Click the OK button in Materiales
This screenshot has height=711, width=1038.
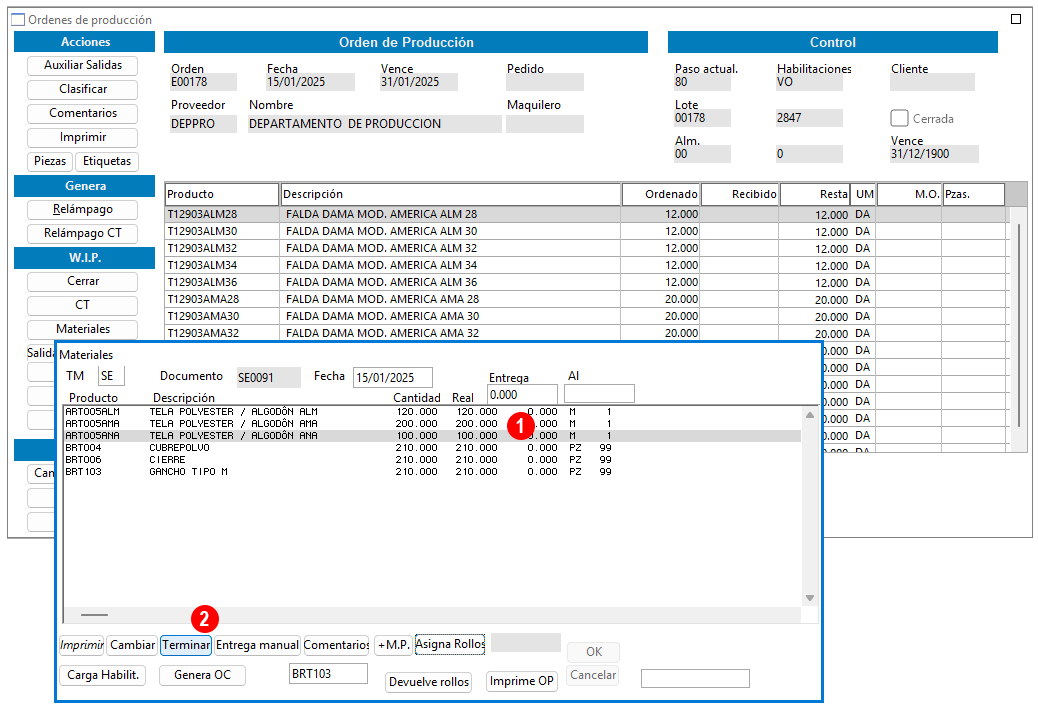[x=594, y=652]
